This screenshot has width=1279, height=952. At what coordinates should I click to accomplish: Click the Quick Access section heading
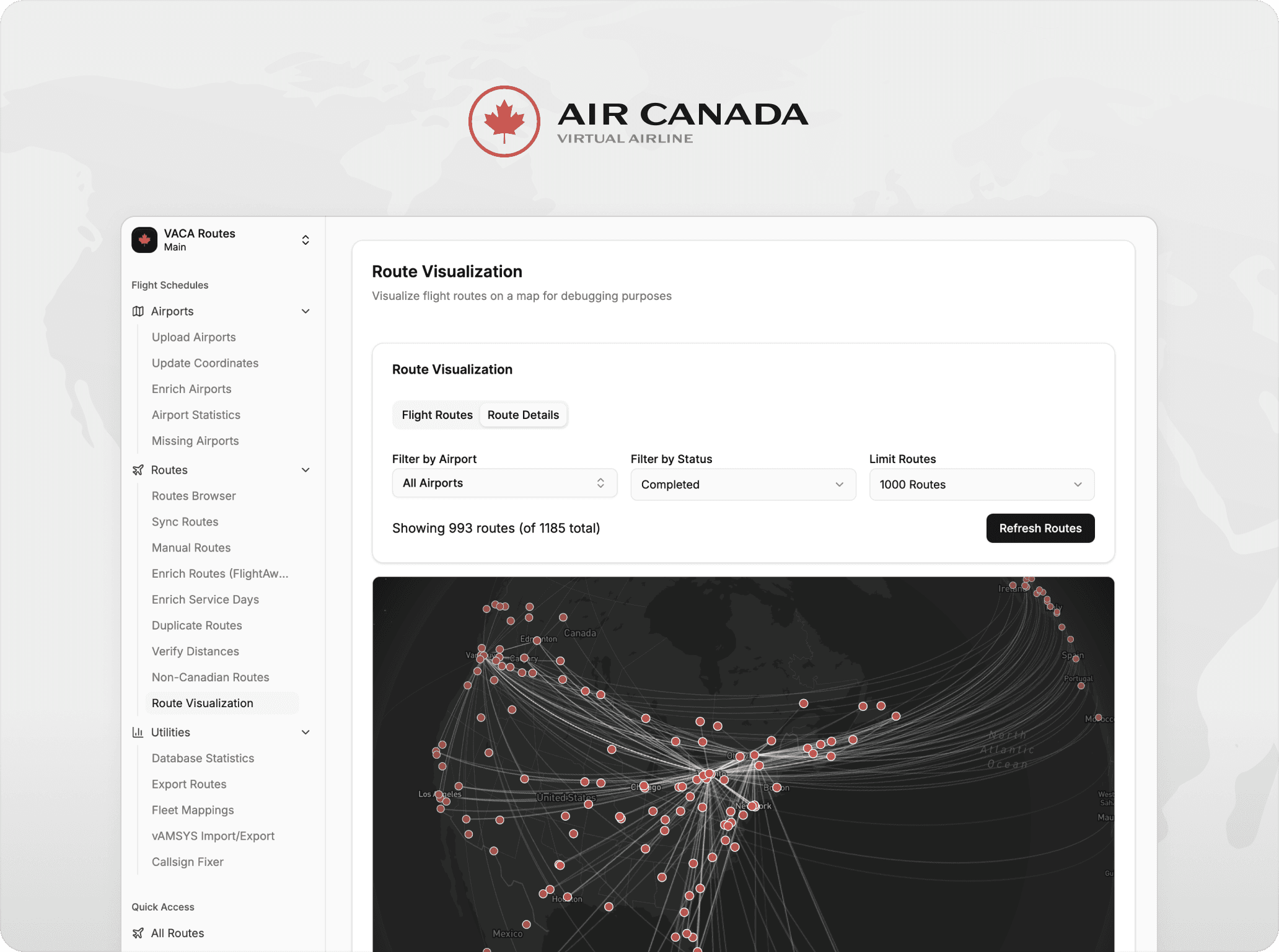pos(163,907)
